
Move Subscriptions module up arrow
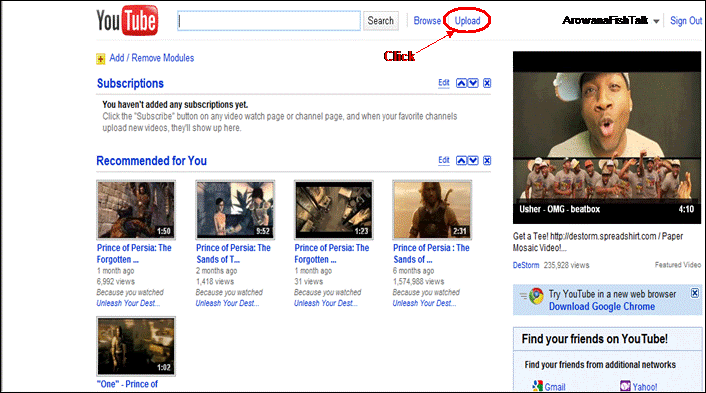461,83
